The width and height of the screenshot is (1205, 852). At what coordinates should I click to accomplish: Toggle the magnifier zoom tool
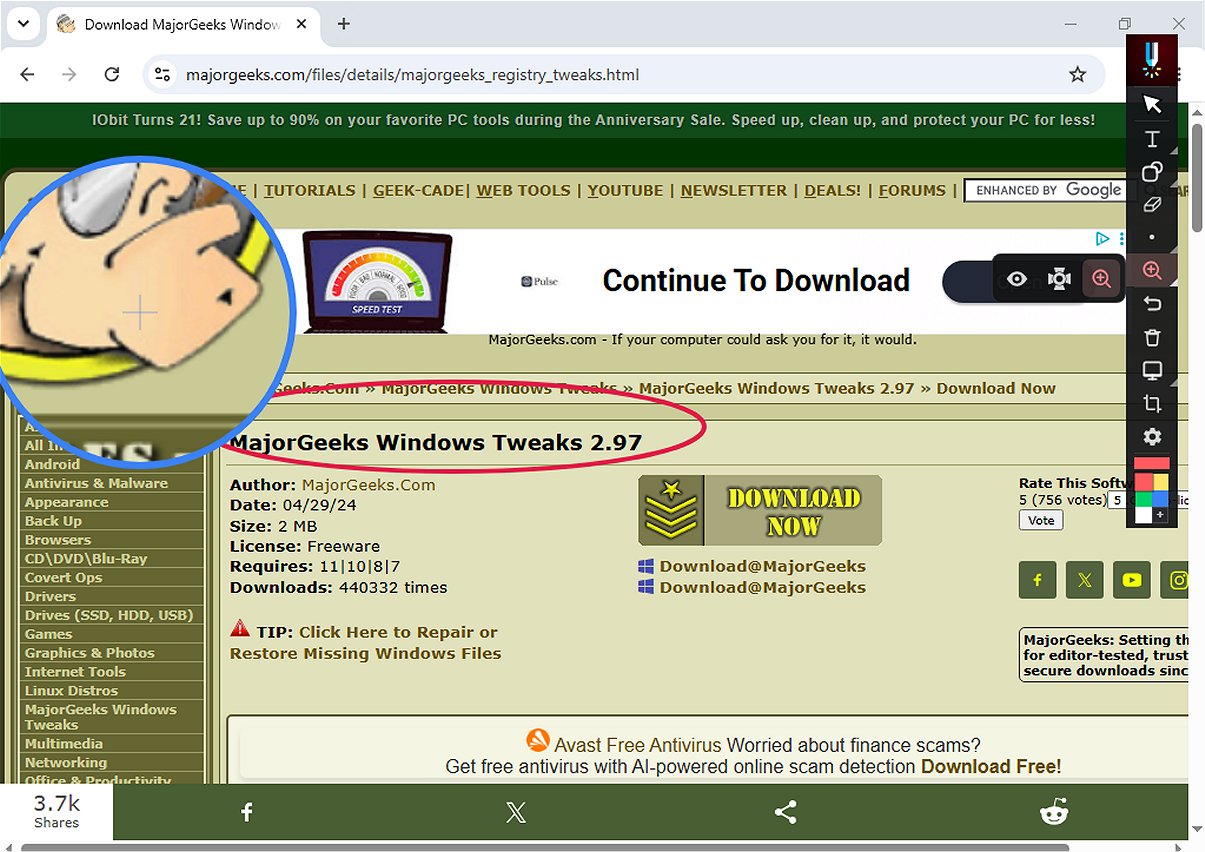coord(1152,271)
